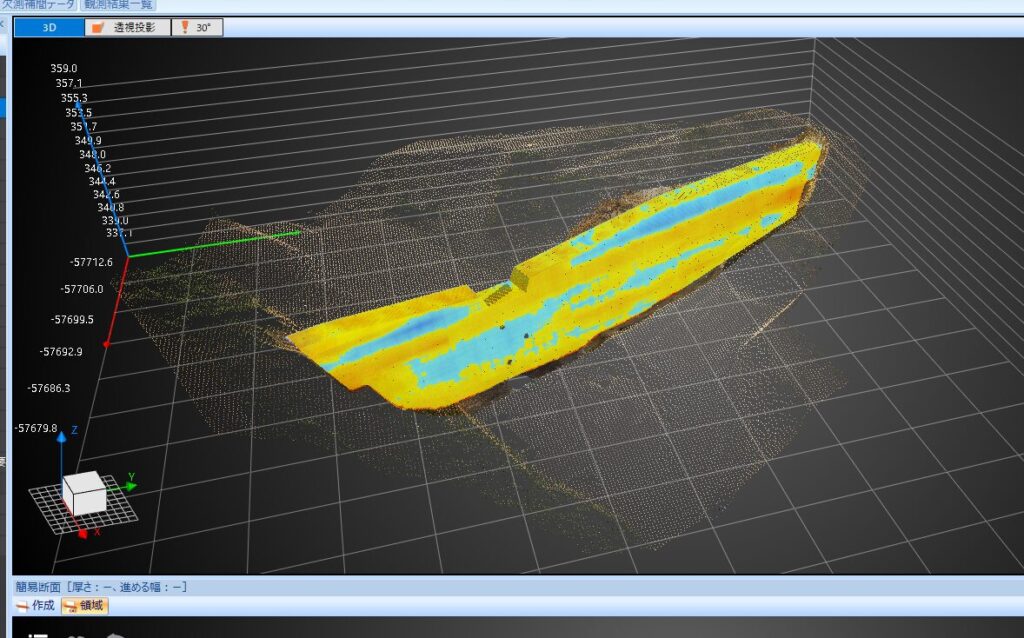Image resolution: width=1024 pixels, height=638 pixels.
Task: Select the 30° angle setting button
Action: point(197,27)
